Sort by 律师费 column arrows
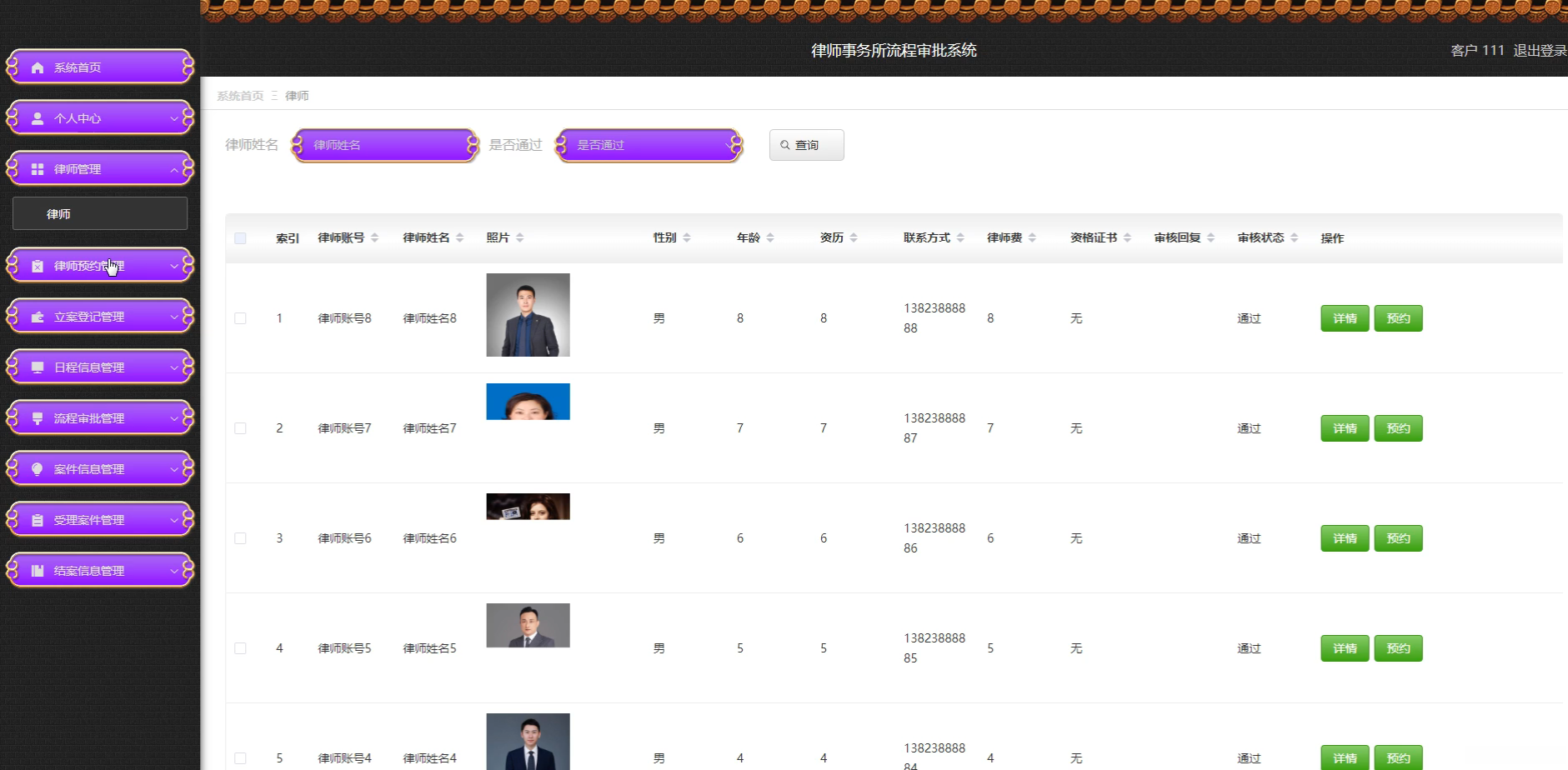 [1032, 237]
